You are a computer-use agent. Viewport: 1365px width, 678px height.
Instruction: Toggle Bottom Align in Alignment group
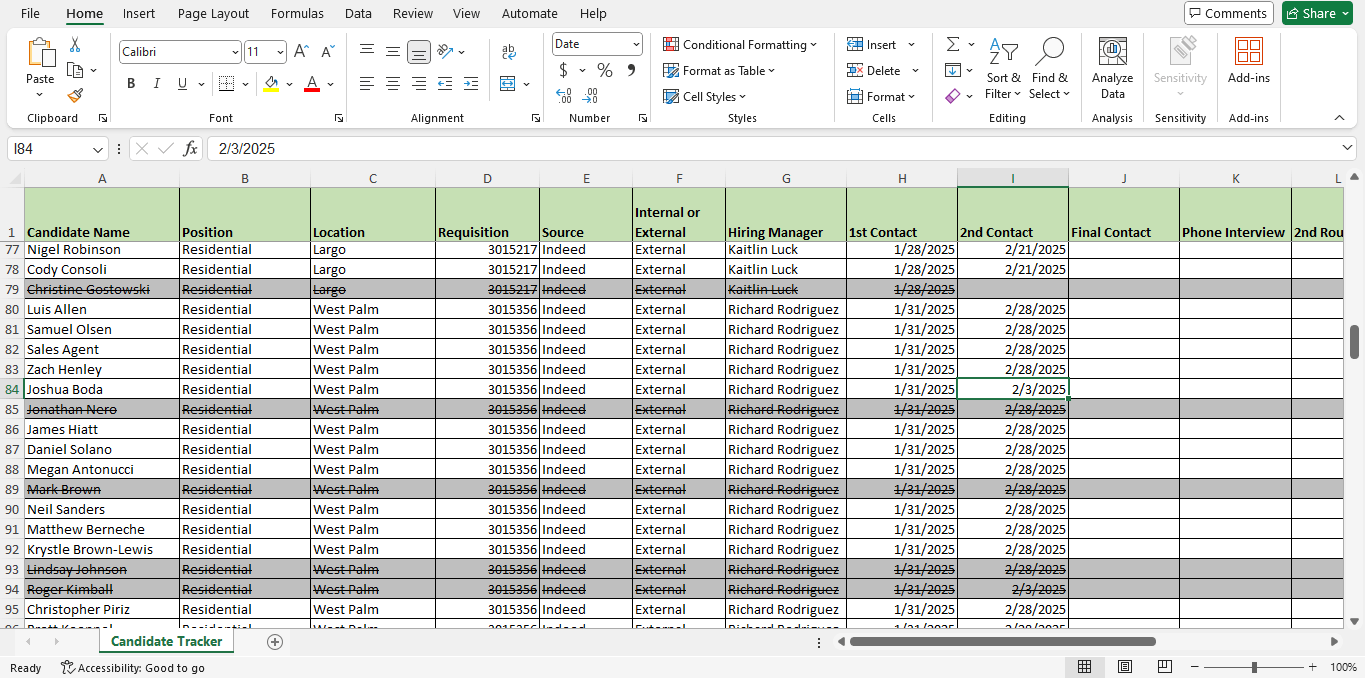pos(419,52)
